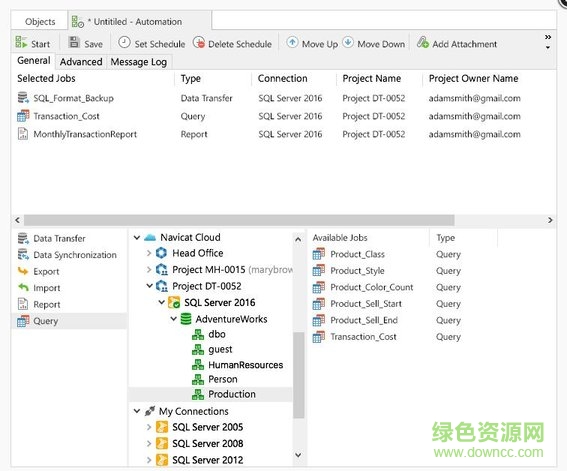Expand the Project MH-0015 node
This screenshot has width=567, height=471.
pyautogui.click(x=149, y=269)
